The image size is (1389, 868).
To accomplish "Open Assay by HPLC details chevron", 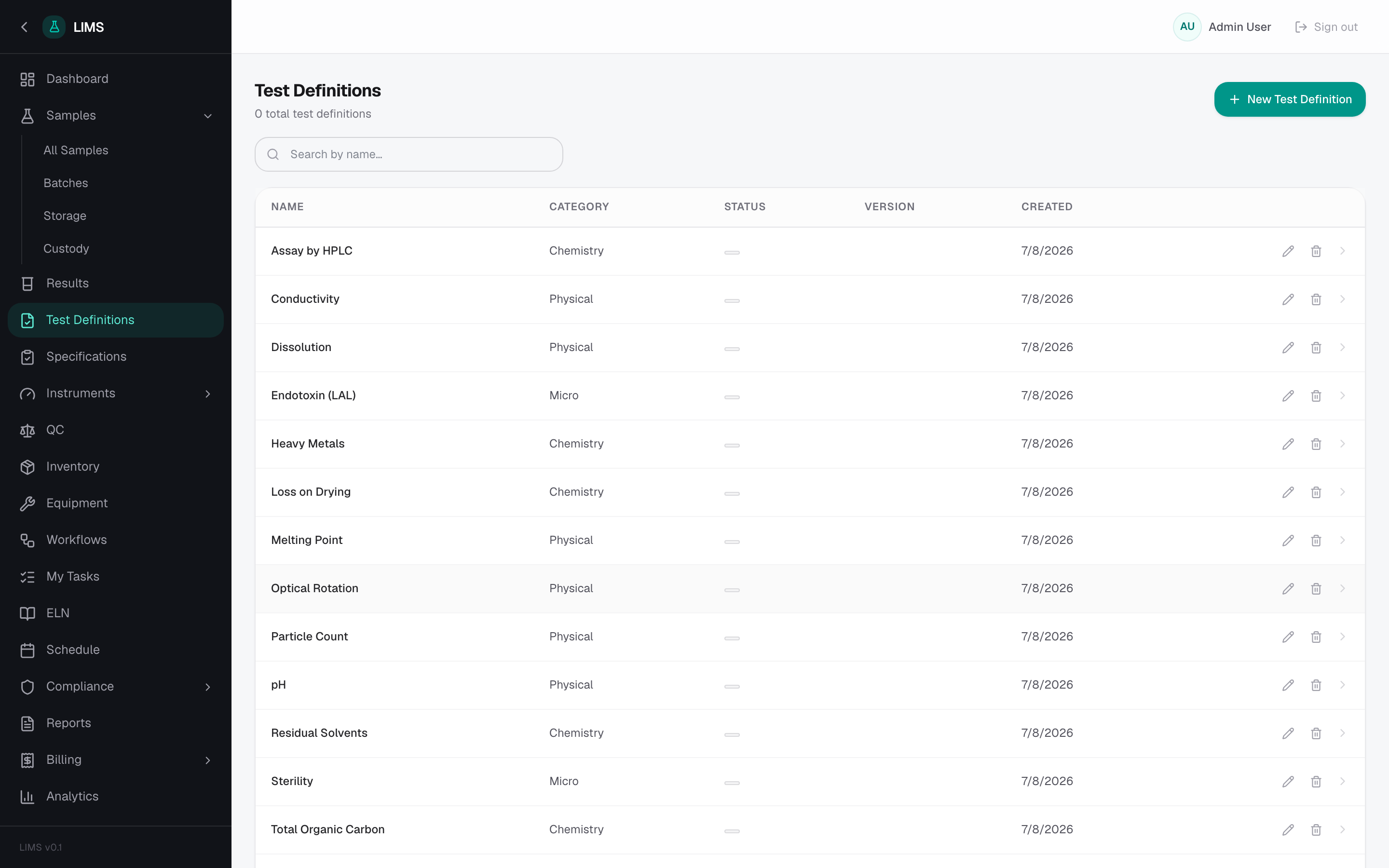I will [1343, 251].
